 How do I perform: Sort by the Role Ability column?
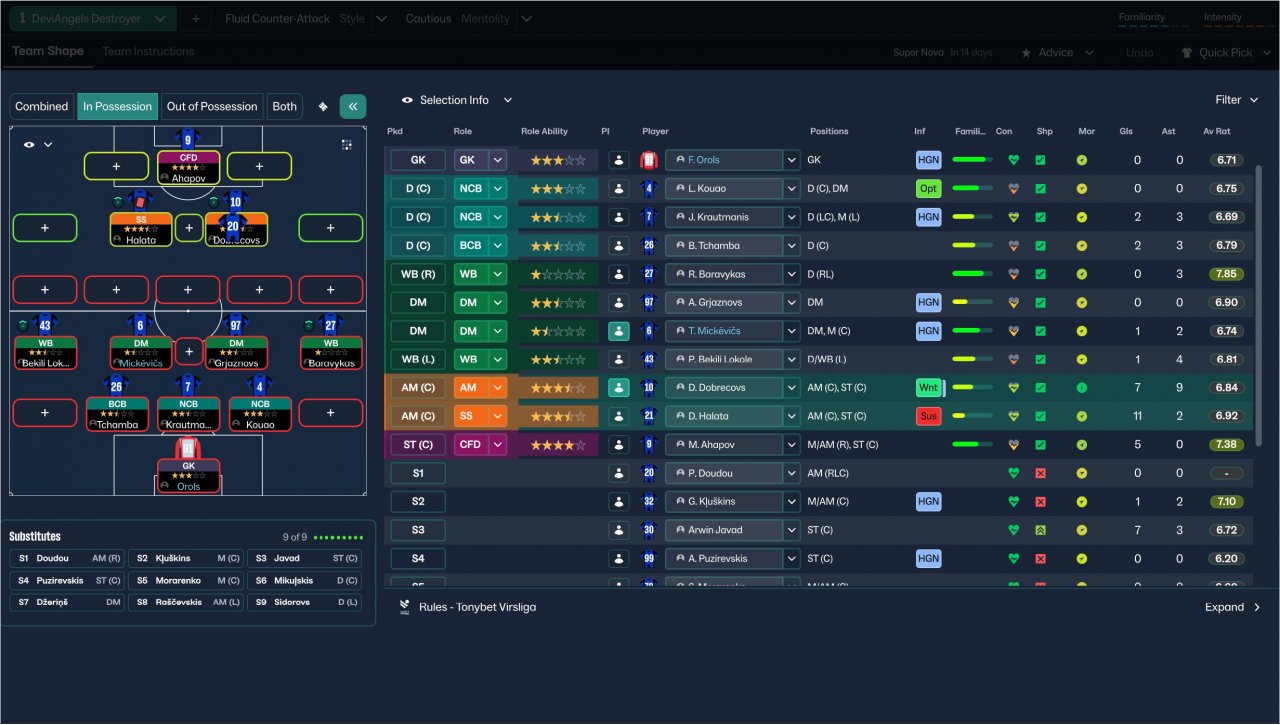click(x=544, y=131)
